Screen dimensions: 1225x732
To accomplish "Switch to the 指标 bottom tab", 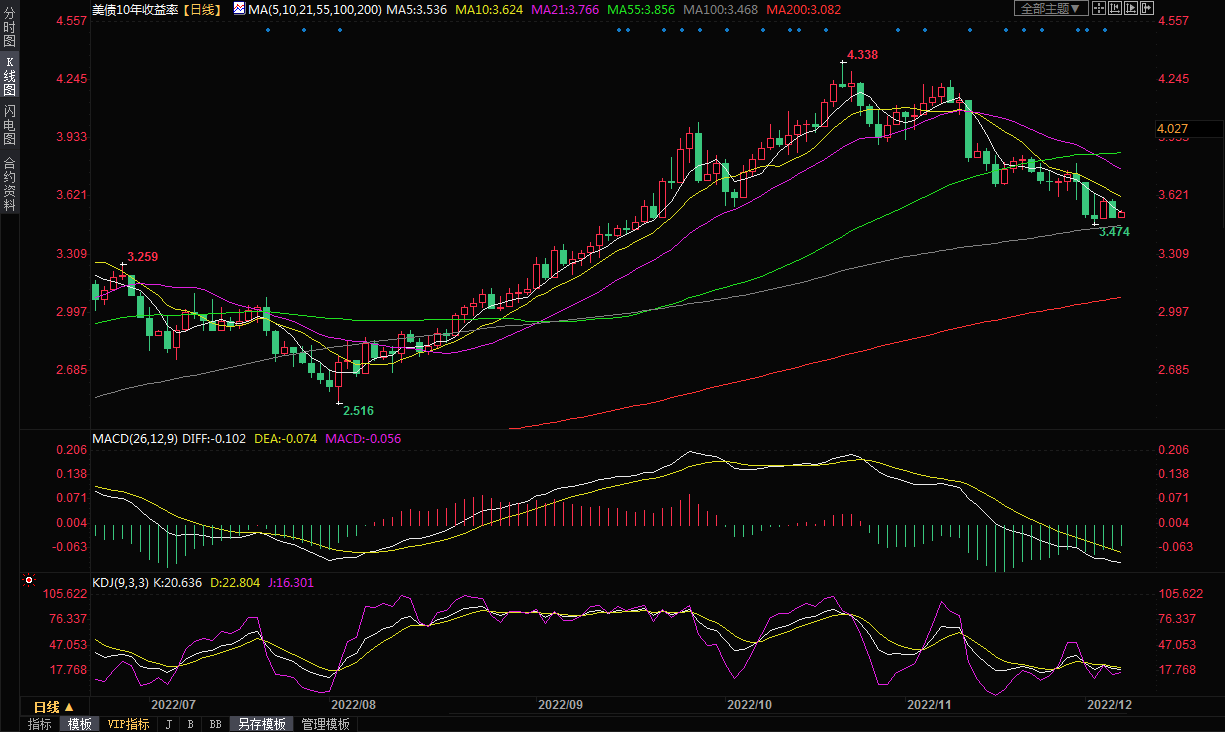I will point(40,724).
